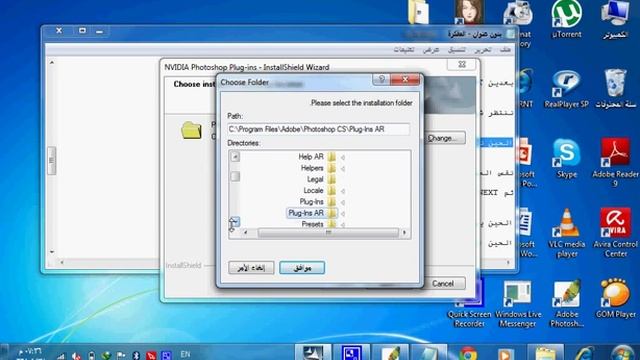
Task: Expand the Locale folder node
Action: [342, 191]
